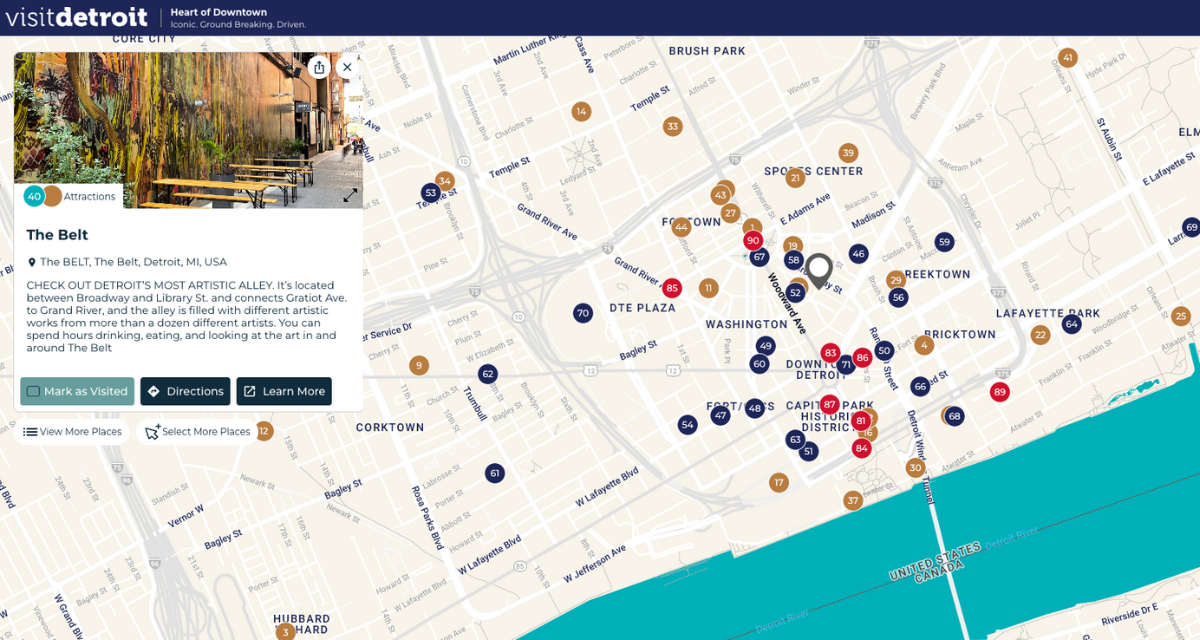1200x640 pixels.
Task: Click the location pin beside The BELT address
Action: point(33,261)
